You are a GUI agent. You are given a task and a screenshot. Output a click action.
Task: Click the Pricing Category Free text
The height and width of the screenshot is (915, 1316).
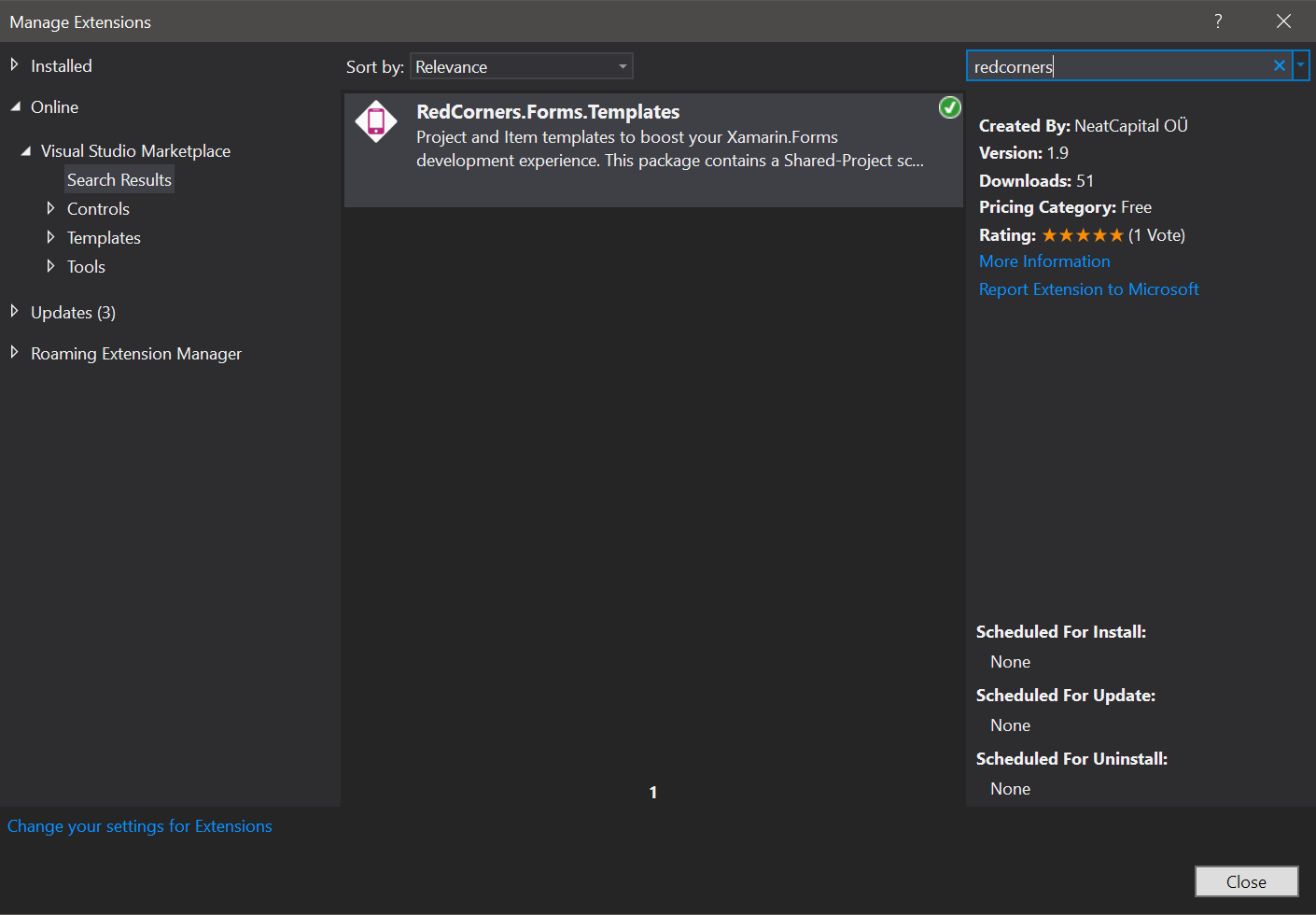(x=1065, y=207)
